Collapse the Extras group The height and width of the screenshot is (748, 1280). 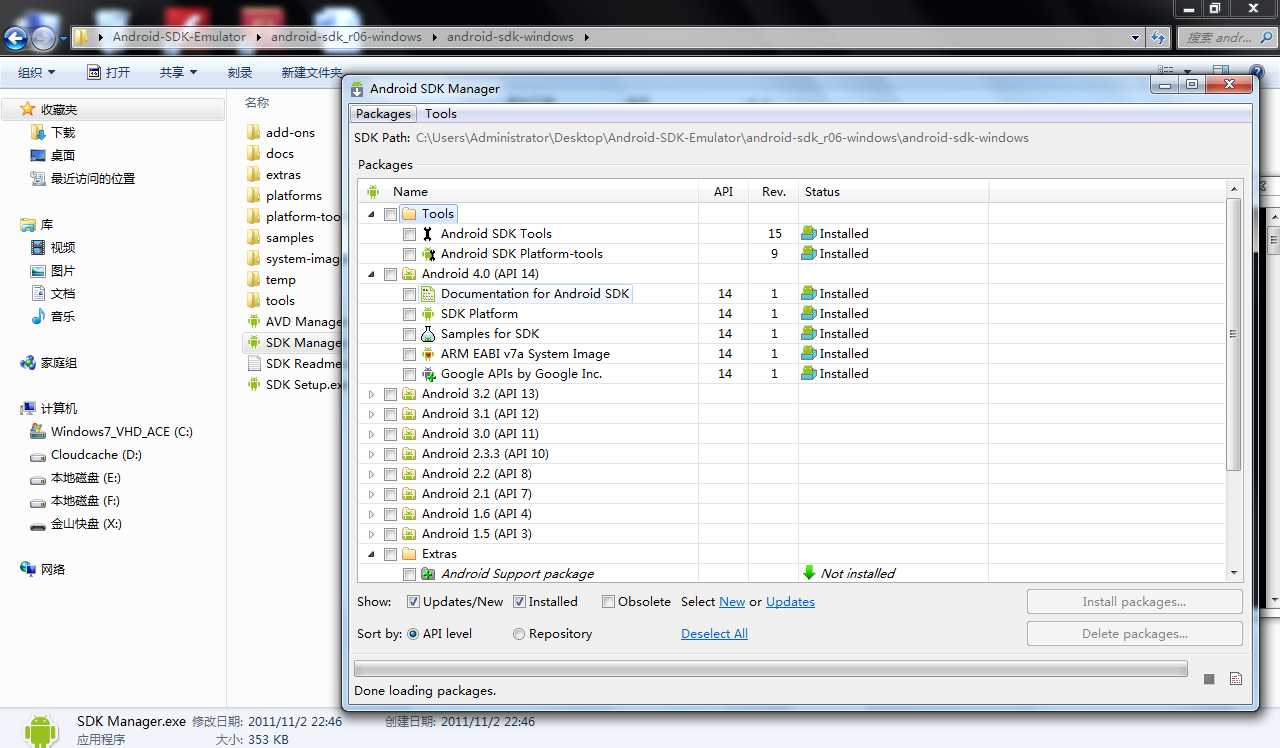tap(372, 554)
